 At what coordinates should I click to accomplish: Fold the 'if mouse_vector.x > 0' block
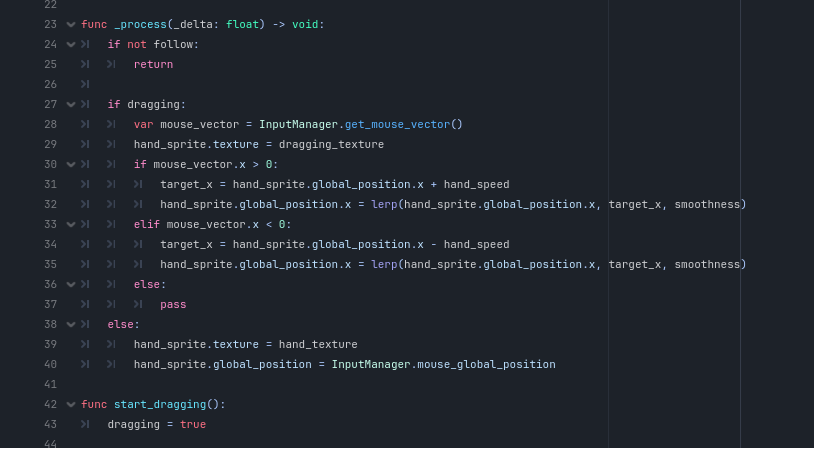tap(71, 165)
